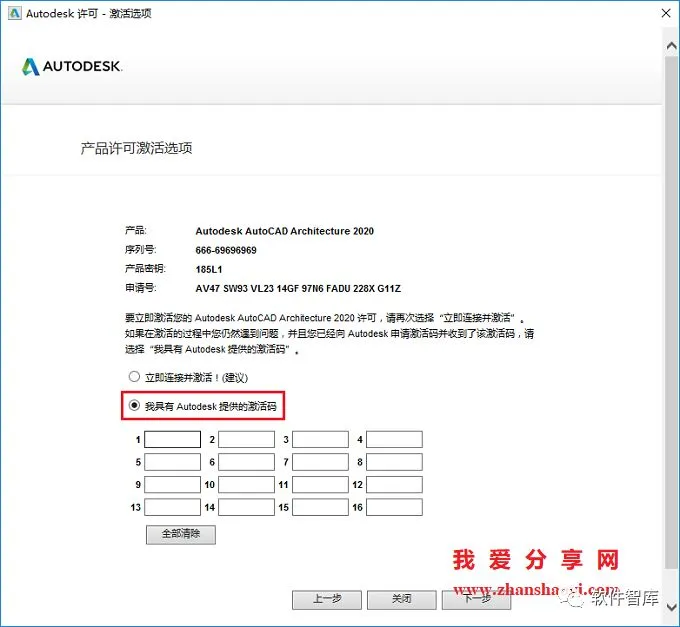Click activation code field 13

[173, 507]
